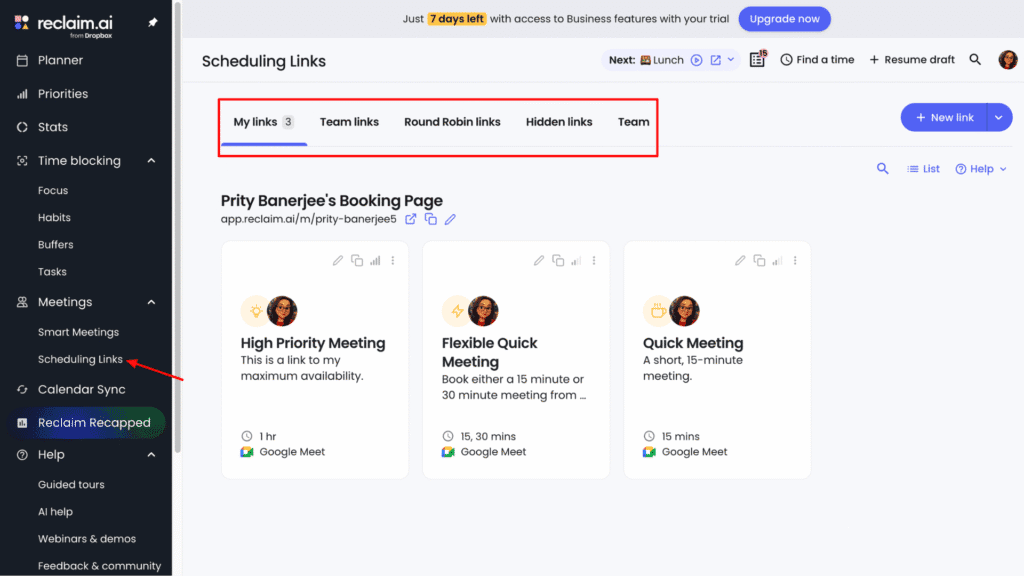Open the tasks notification panel with badge 15
This screenshot has height=576, width=1024.
point(757,59)
